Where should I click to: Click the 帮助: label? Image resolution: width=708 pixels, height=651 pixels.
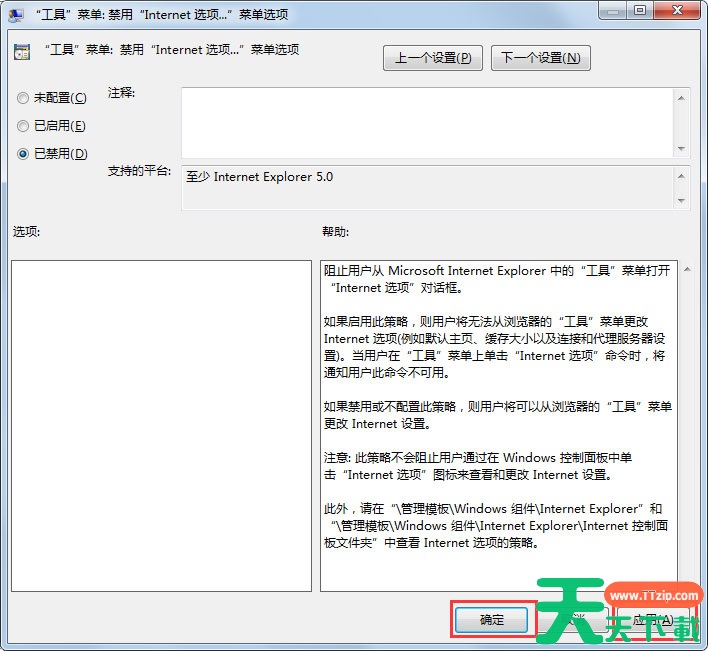[x=335, y=232]
